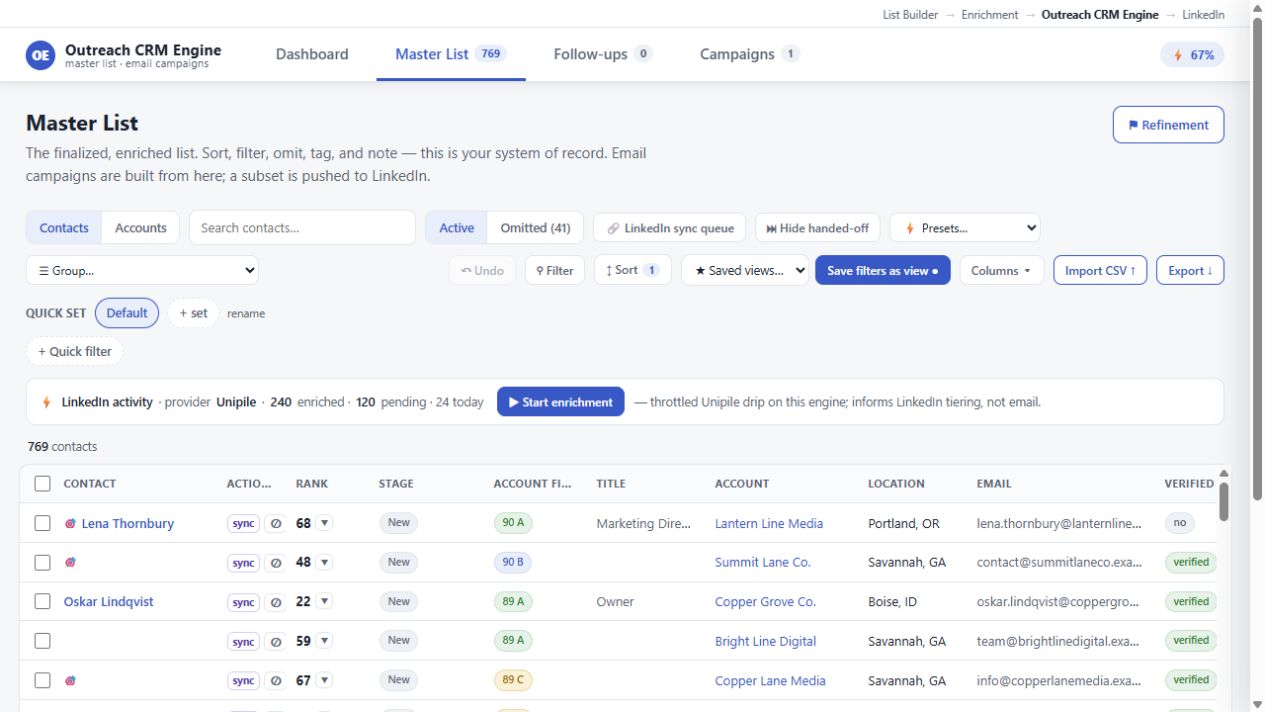
Task: Open rank dropdown next to 48
Action: point(325,563)
